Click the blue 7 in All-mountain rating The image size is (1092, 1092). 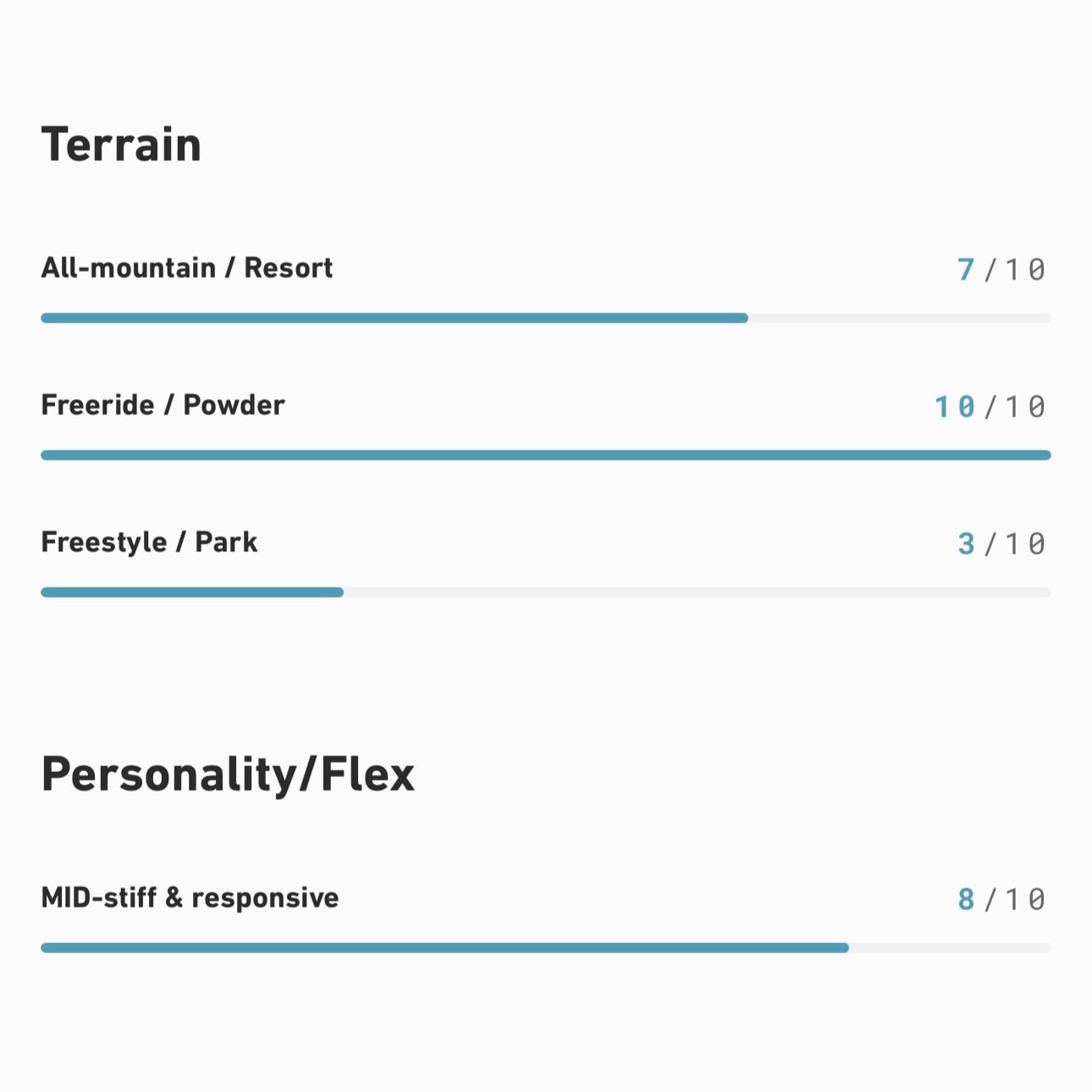click(x=966, y=269)
